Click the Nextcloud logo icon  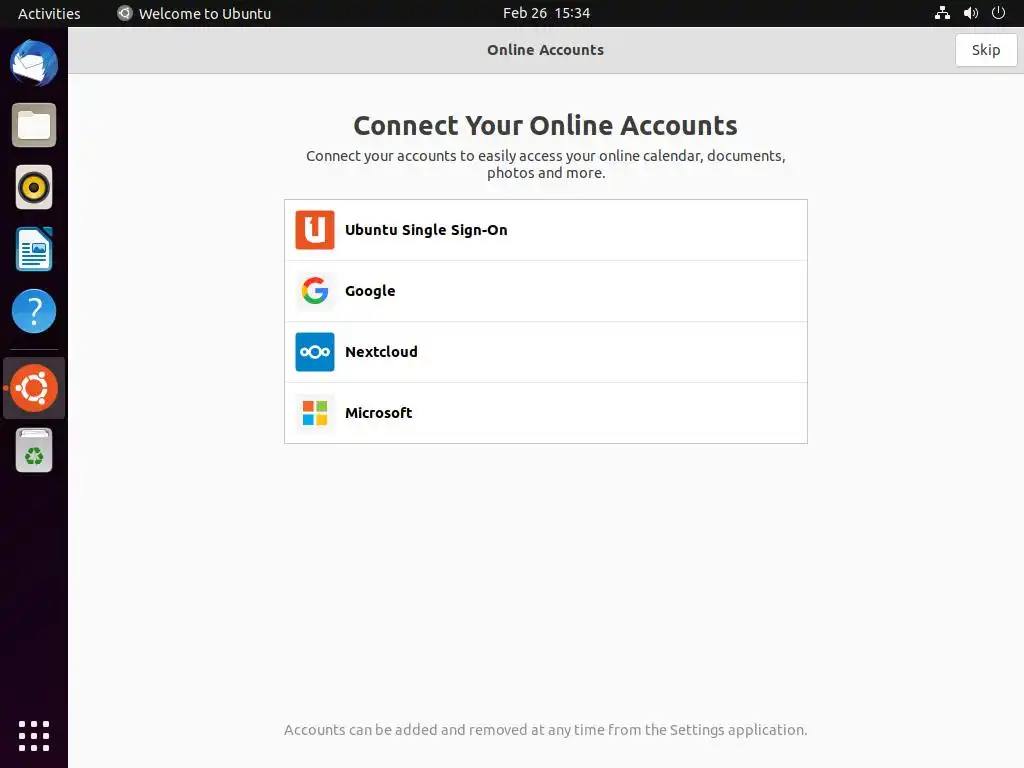pos(315,352)
